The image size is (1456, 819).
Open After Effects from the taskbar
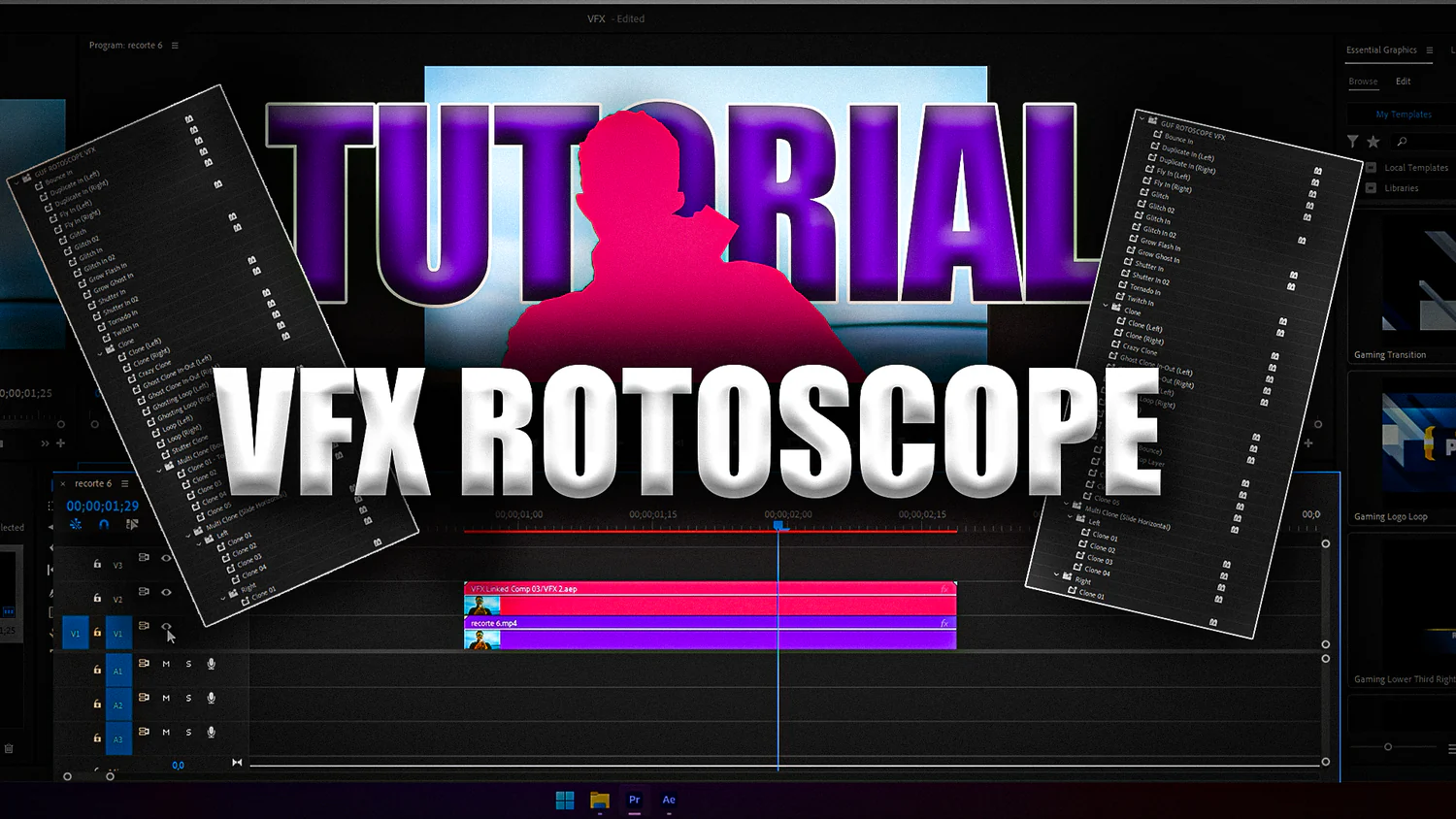tap(669, 800)
